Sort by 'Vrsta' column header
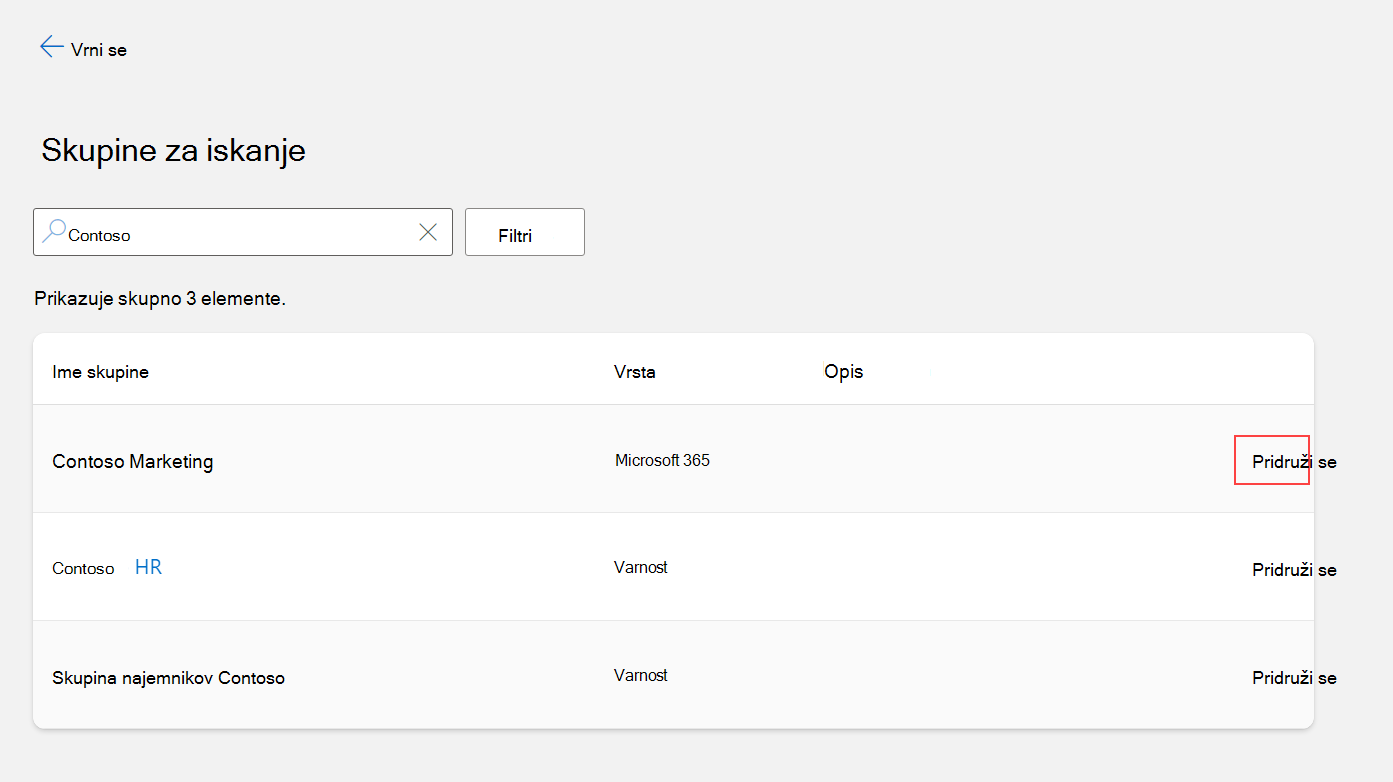Viewport: 1393px width, 782px height. point(635,372)
